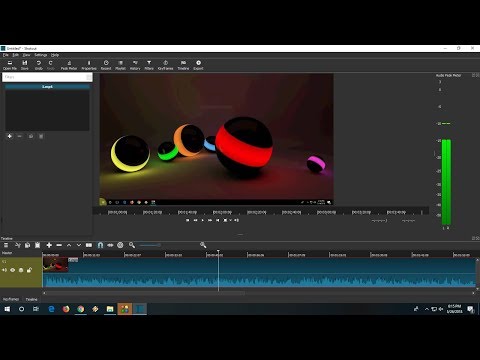The width and height of the screenshot is (480, 360).
Task: Select the video clip thumbnail in timeline
Action: [x=56, y=265]
